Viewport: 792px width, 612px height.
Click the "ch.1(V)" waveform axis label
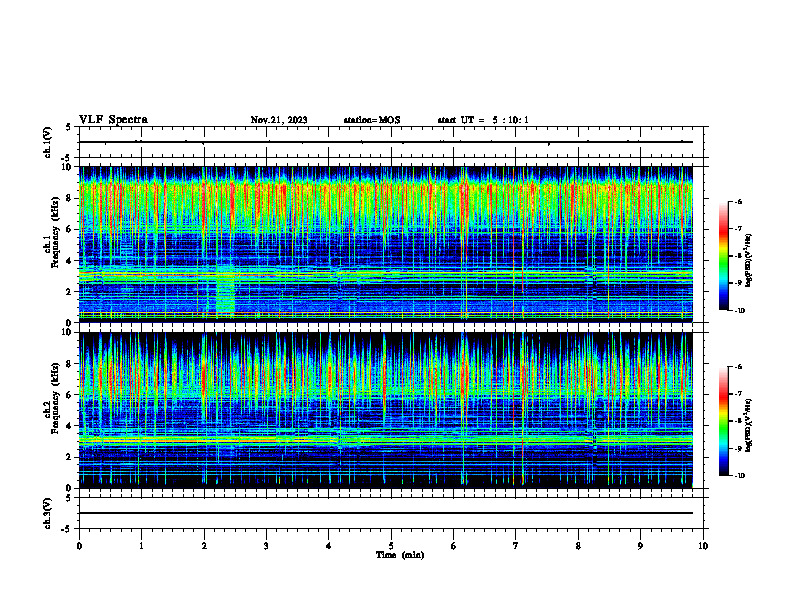click(48, 142)
